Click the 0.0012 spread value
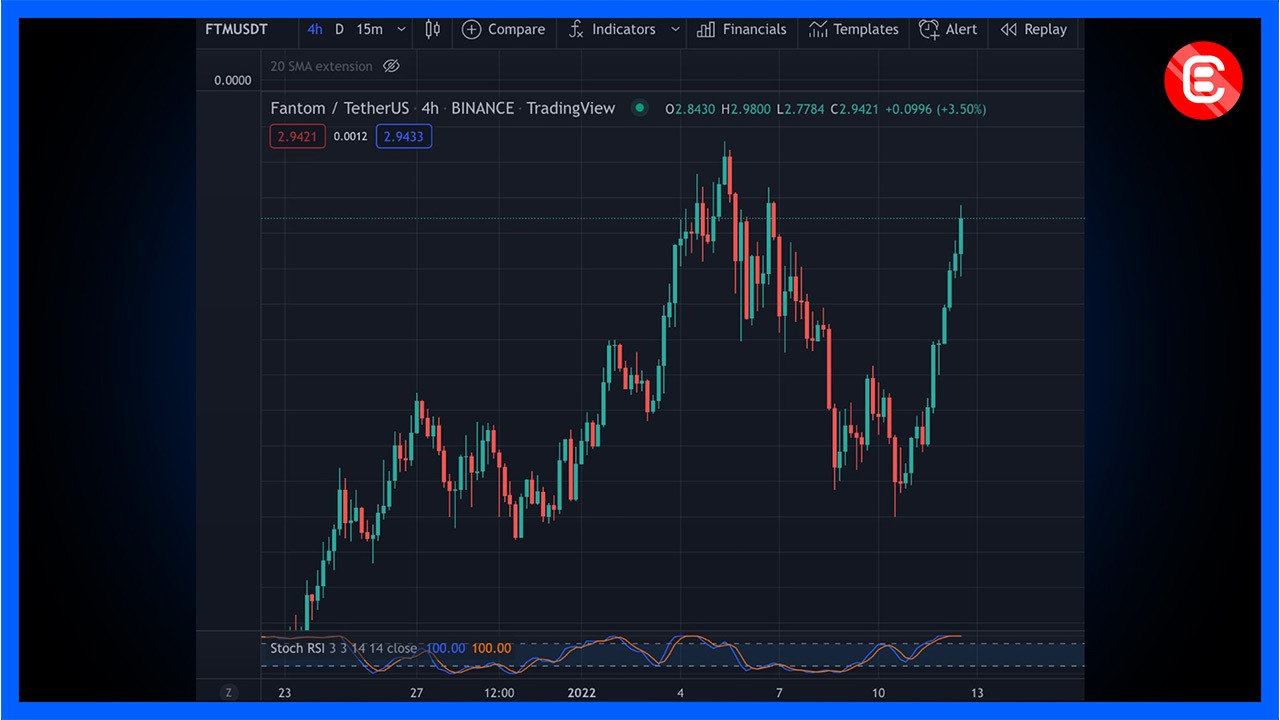Screen dimensions: 1280x720 pyautogui.click(x=350, y=136)
